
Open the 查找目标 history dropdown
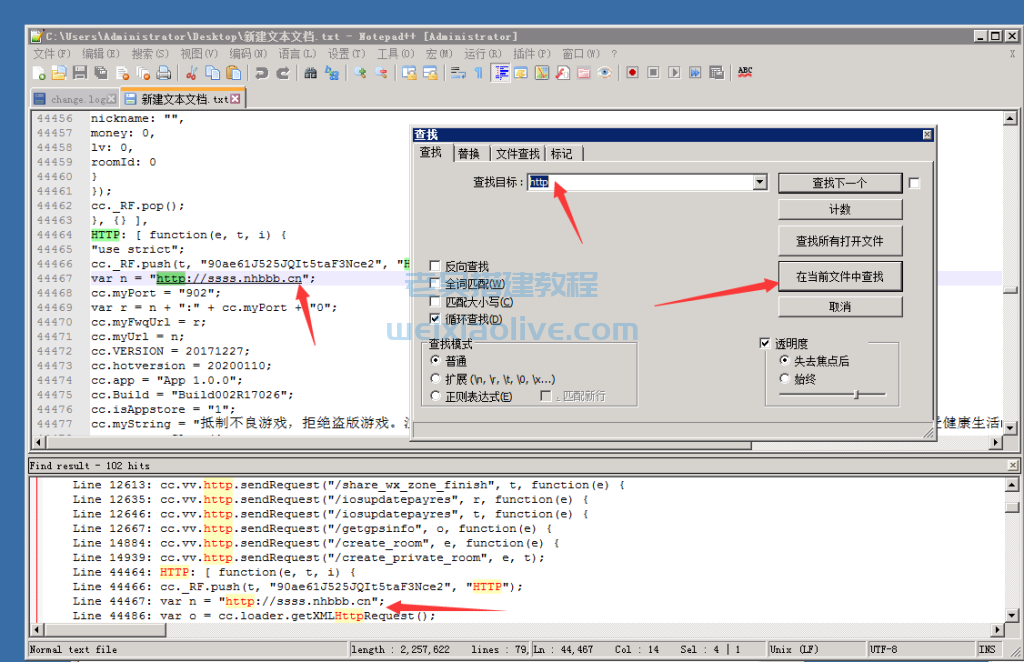[760, 181]
